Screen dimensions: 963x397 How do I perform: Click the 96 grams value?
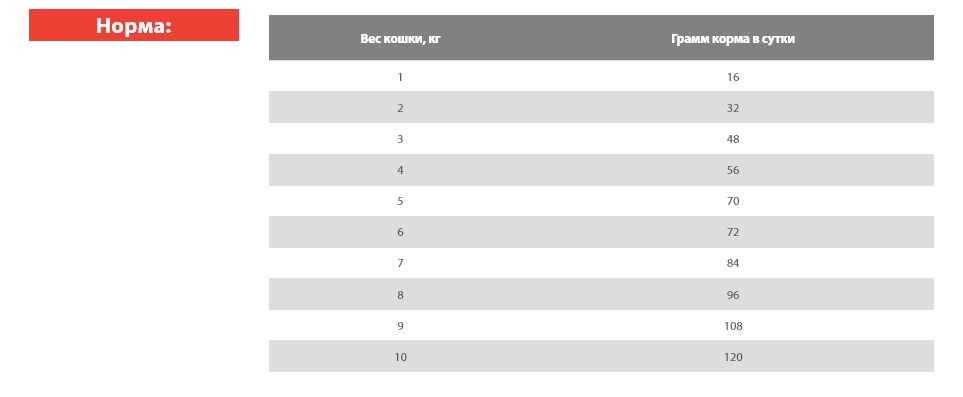(x=733, y=295)
